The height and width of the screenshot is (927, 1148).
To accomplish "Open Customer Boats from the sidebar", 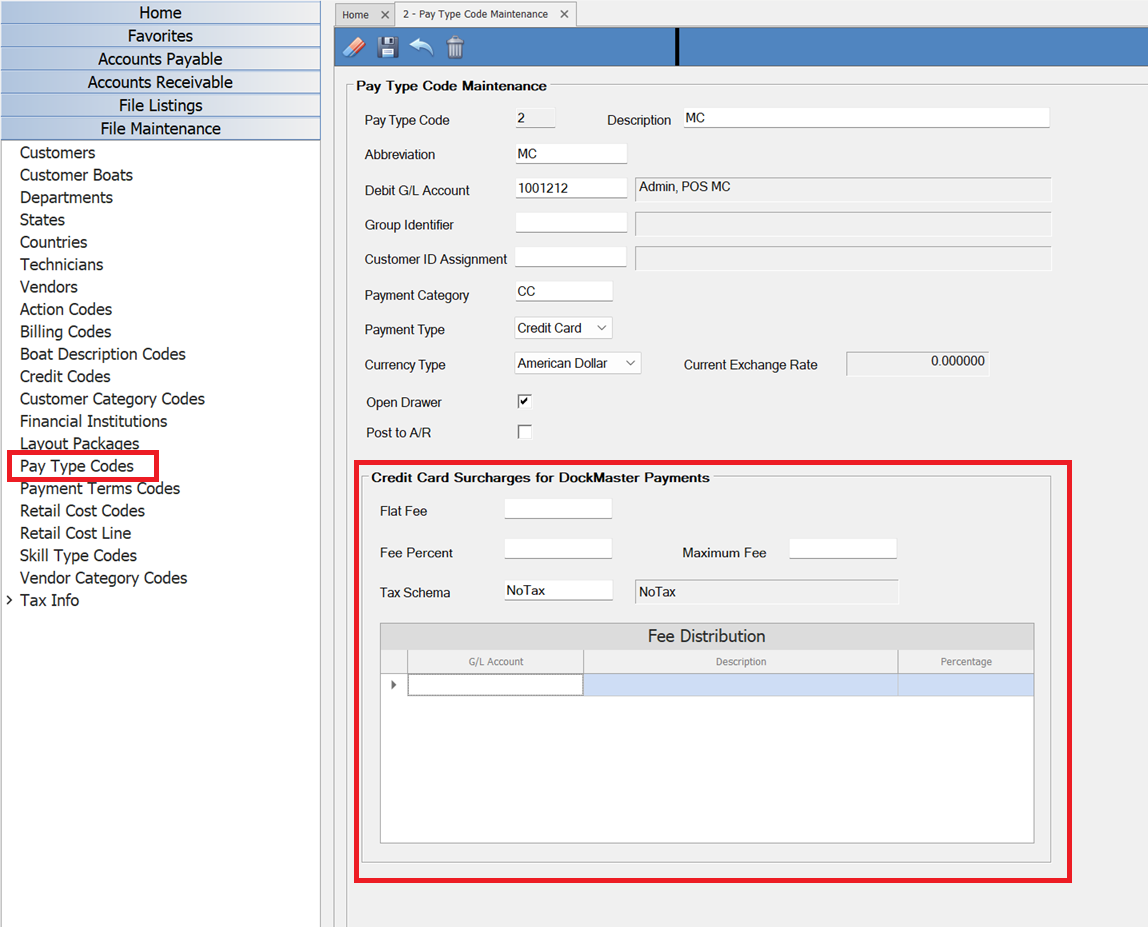I will (x=76, y=175).
